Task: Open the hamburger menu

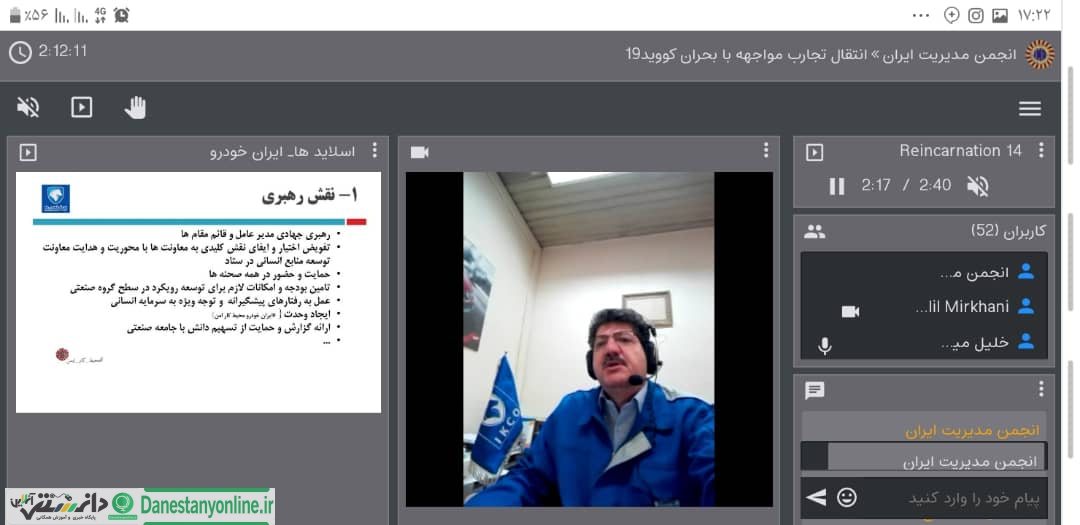Action: click(x=1030, y=109)
